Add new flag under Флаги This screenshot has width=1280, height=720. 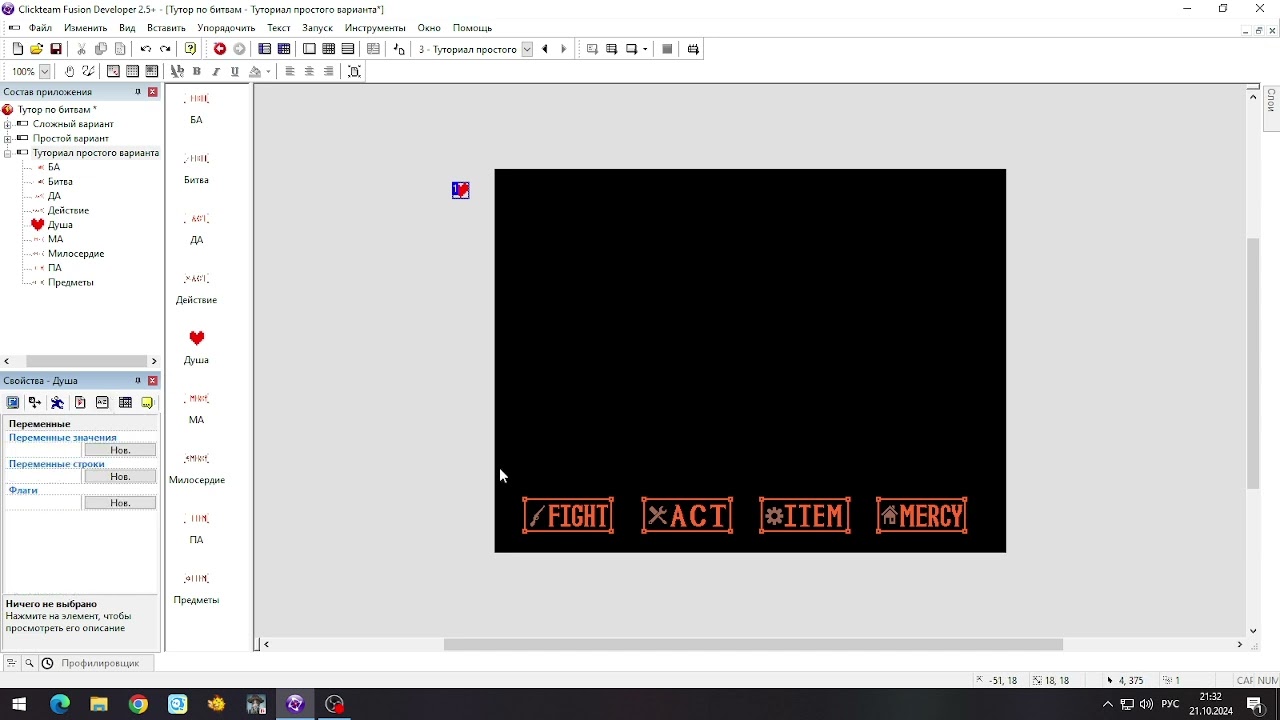pos(120,503)
